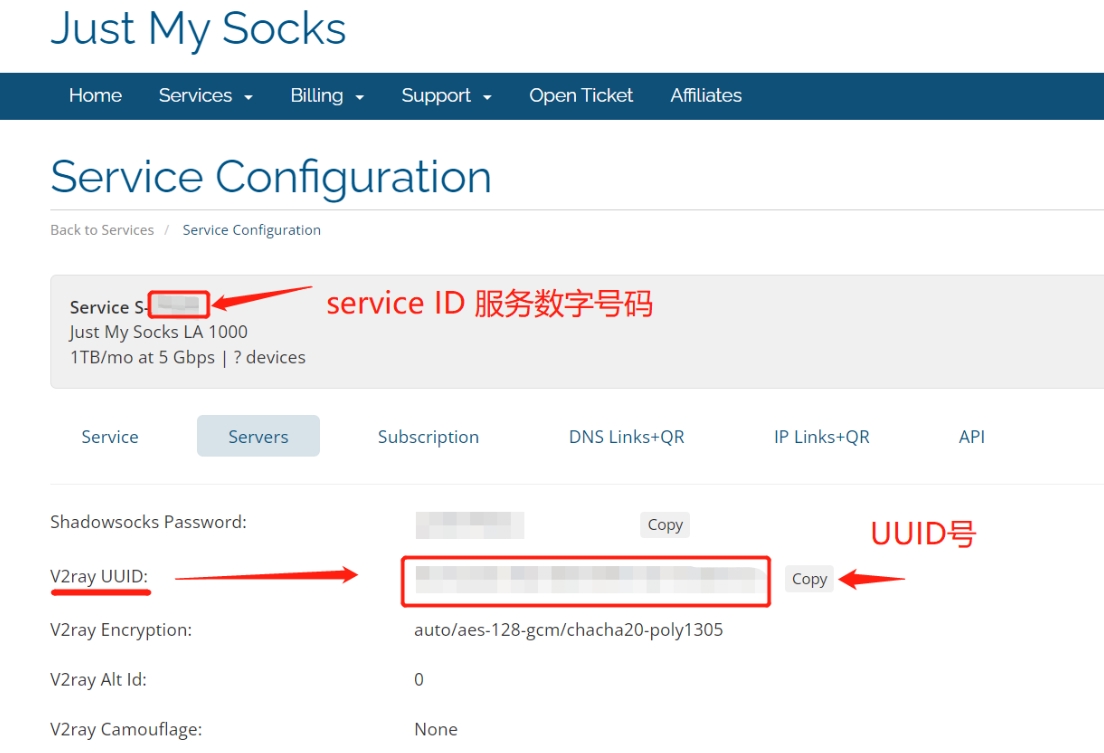This screenshot has height=753, width=1104.
Task: Click the V2ray Camouflage label
Action: click(x=126, y=729)
